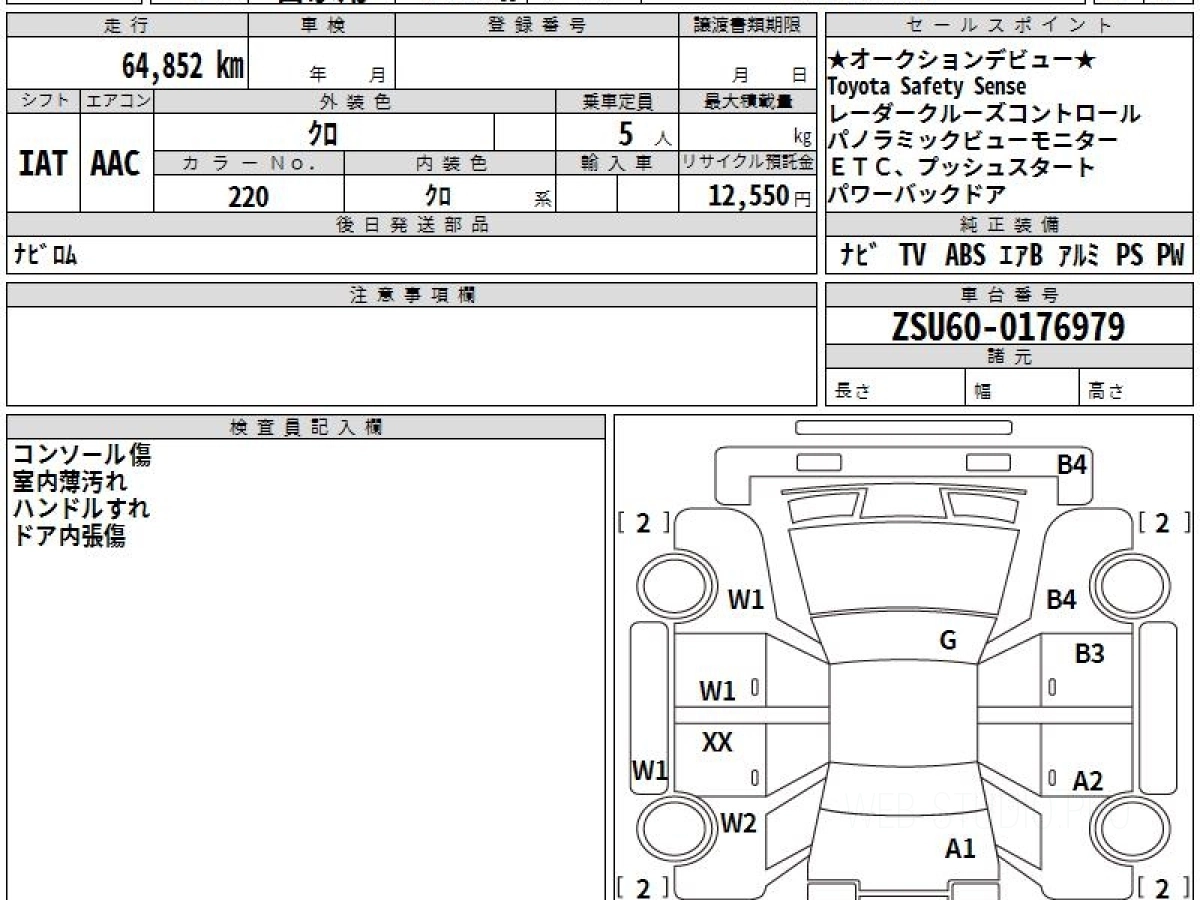1200x900 pixels.
Task: Click the 車検 header cell
Action: [x=322, y=26]
